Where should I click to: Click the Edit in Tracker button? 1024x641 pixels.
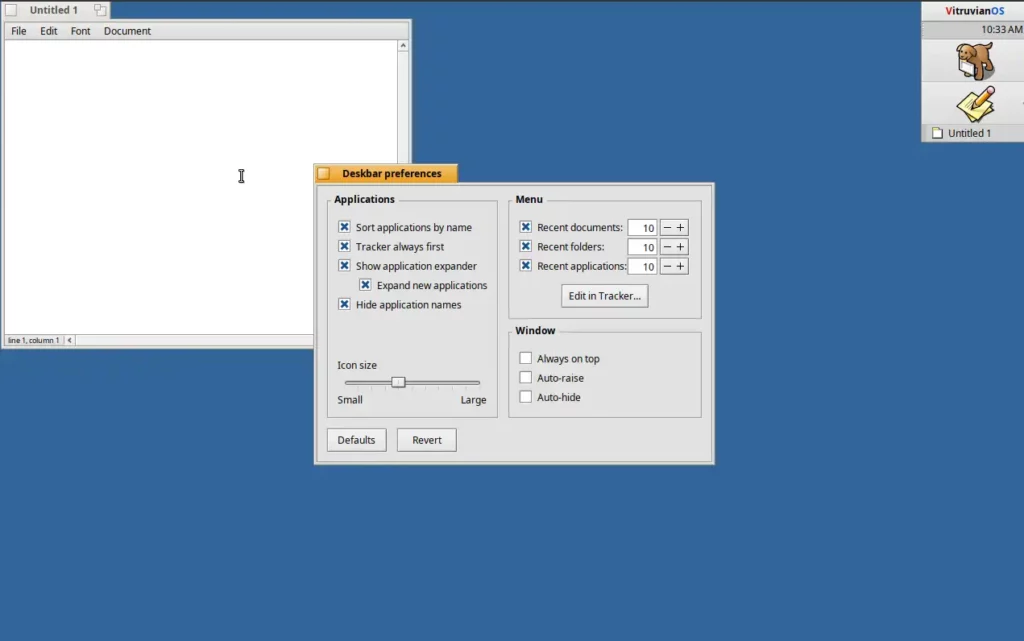[604, 296]
